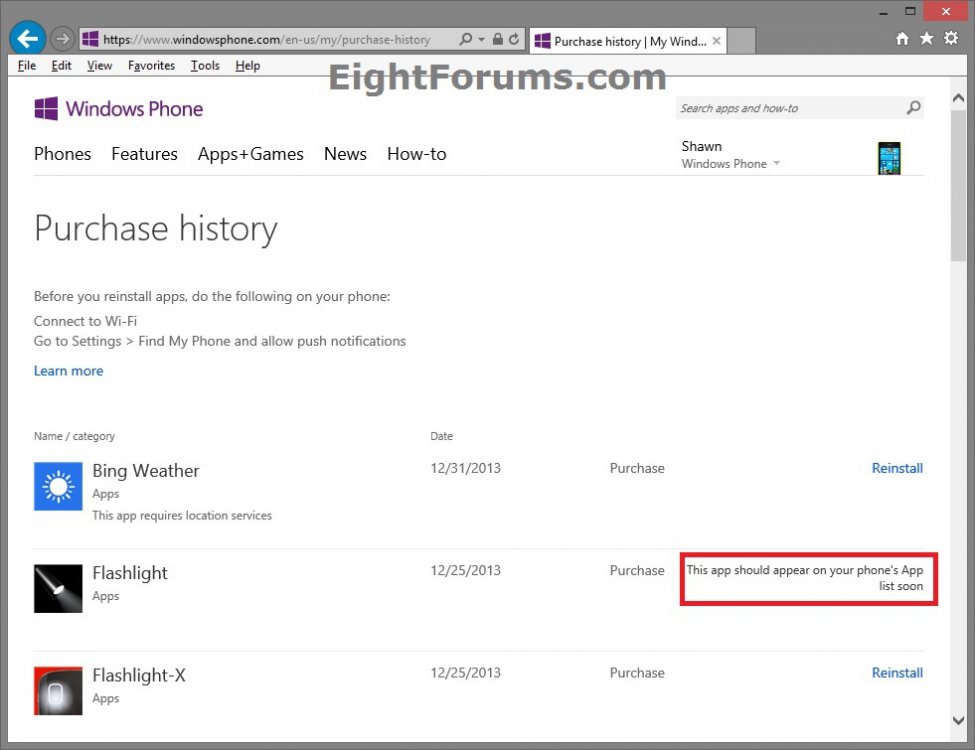The height and width of the screenshot is (750, 975).
Task: Click the browser Forward arrow button
Action: pos(62,39)
